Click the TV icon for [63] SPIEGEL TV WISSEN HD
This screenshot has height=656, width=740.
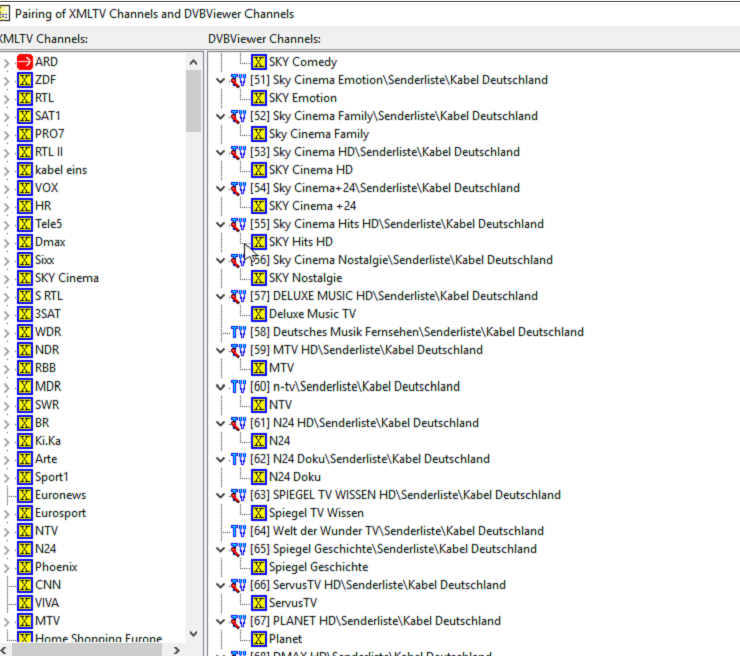(x=238, y=495)
